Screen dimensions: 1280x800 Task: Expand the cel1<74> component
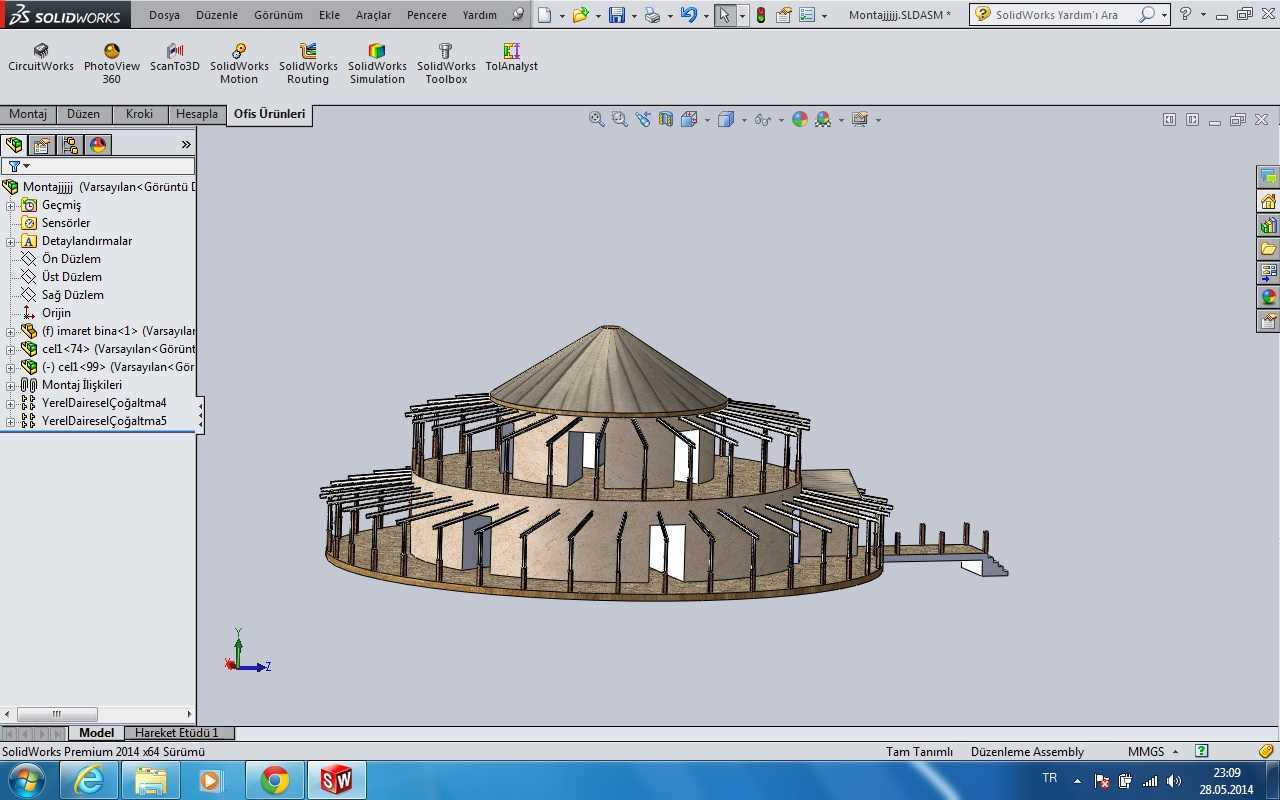coord(11,349)
